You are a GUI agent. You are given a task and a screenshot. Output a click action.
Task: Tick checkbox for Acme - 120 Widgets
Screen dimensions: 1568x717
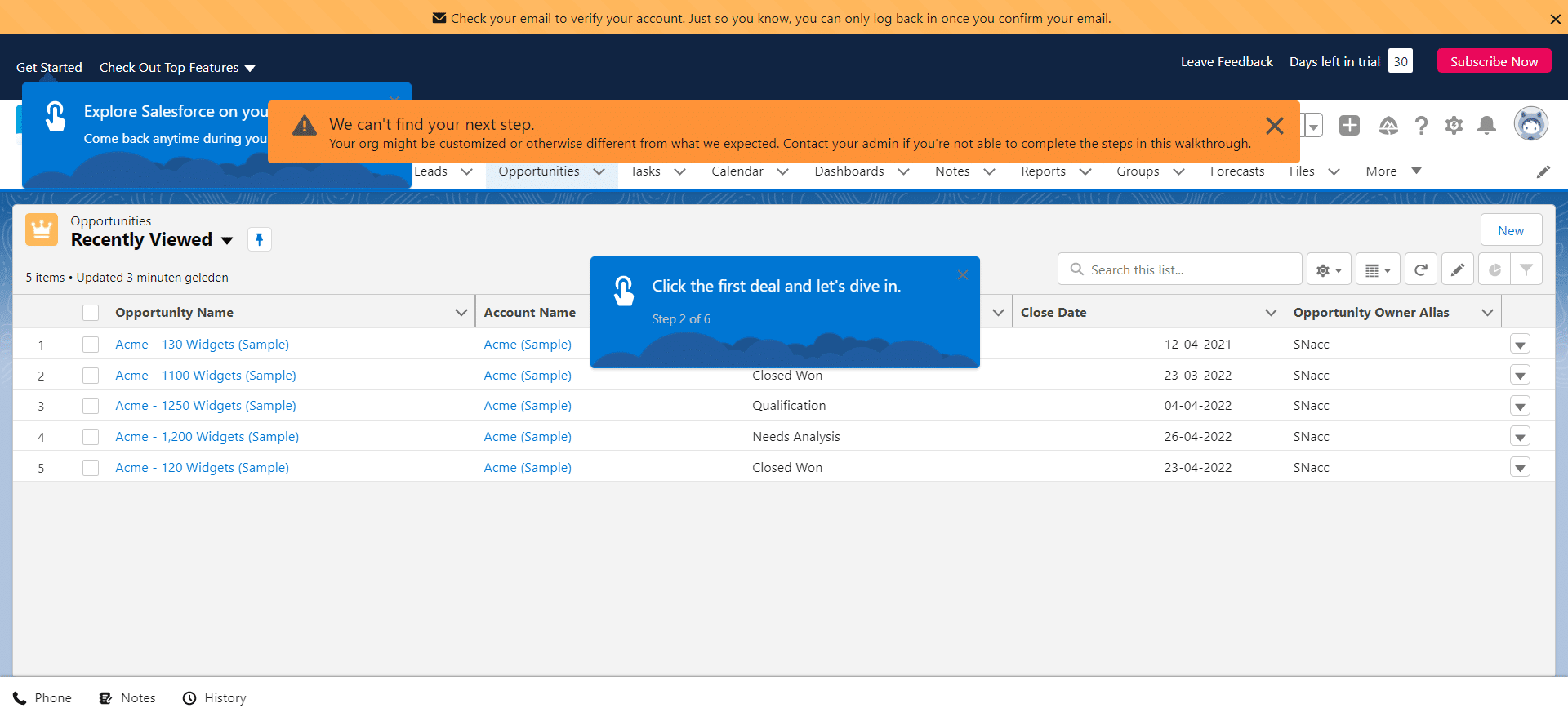[91, 468]
